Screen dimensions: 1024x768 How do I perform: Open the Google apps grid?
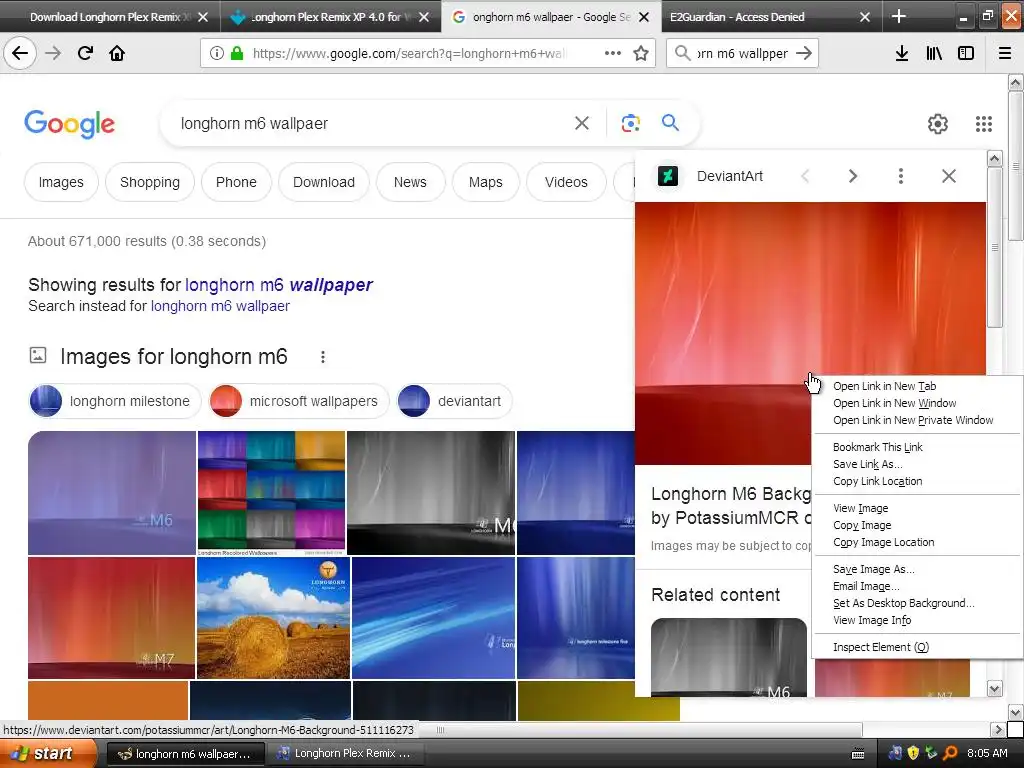tap(984, 123)
